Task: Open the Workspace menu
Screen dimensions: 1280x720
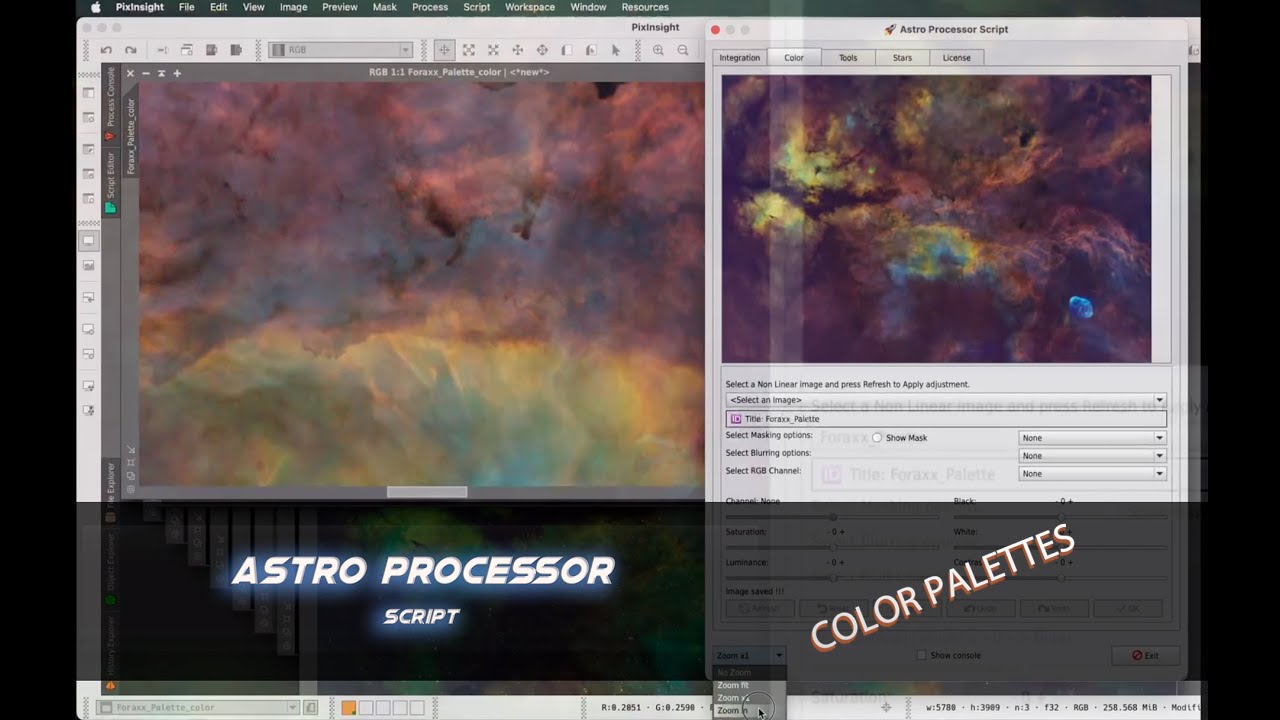Action: coord(530,7)
